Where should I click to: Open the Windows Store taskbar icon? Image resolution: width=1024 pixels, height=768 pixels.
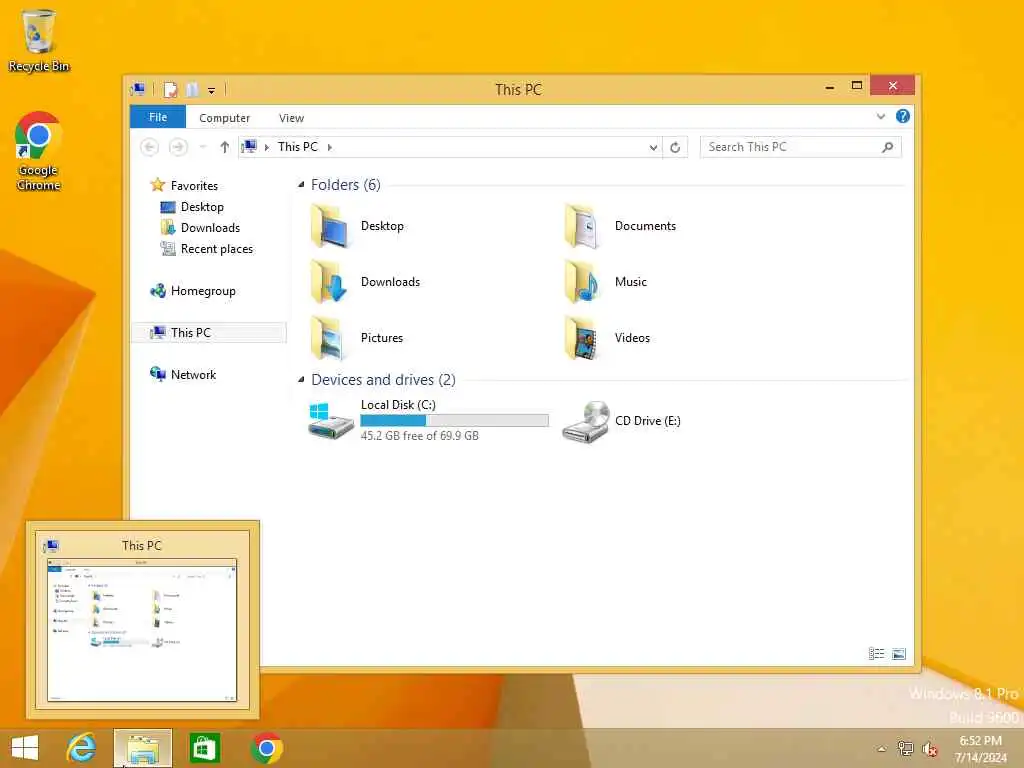[204, 748]
